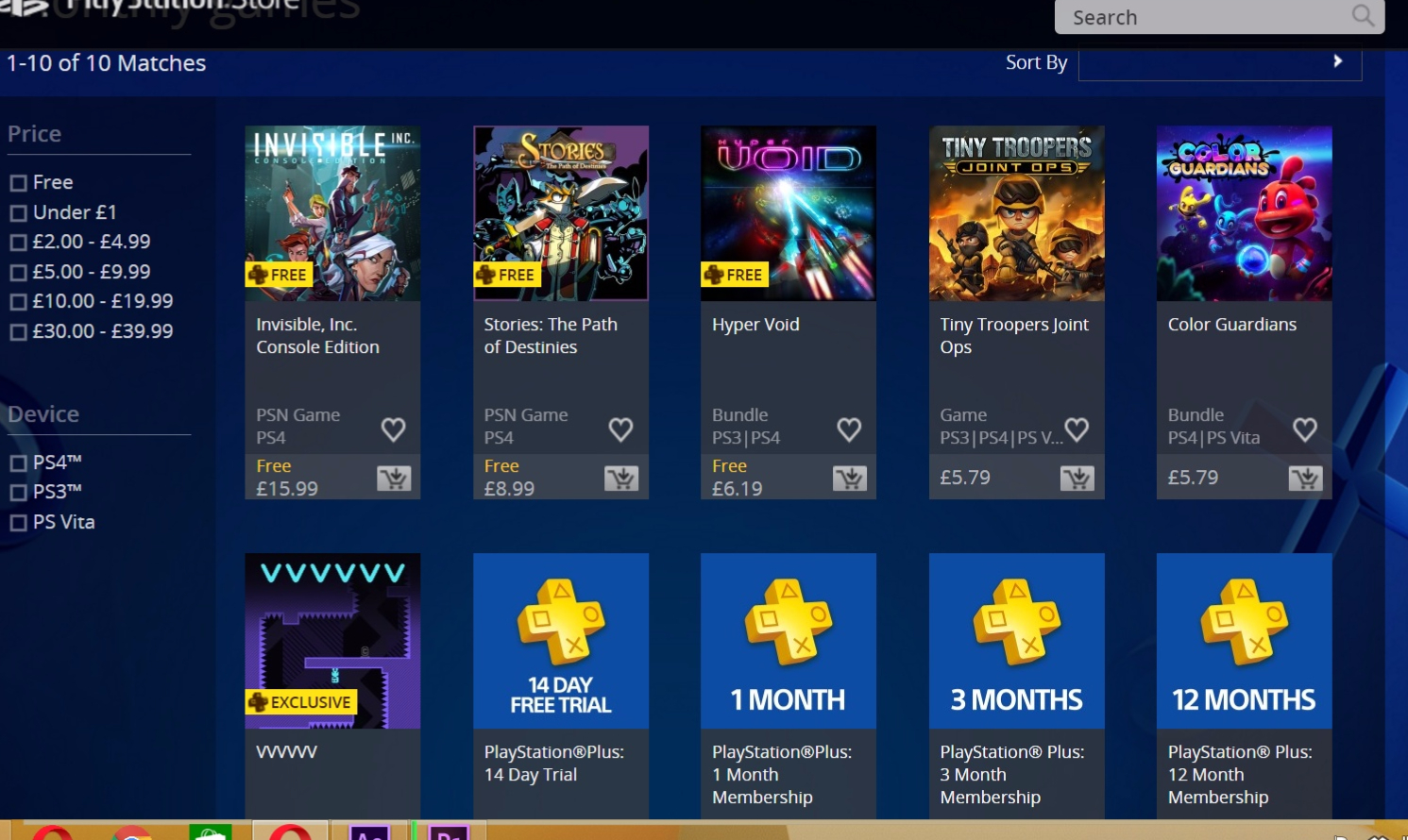Screen dimensions: 1408x840
Task: Click the £5.79 price on Color Guardians
Action: 1193,478
